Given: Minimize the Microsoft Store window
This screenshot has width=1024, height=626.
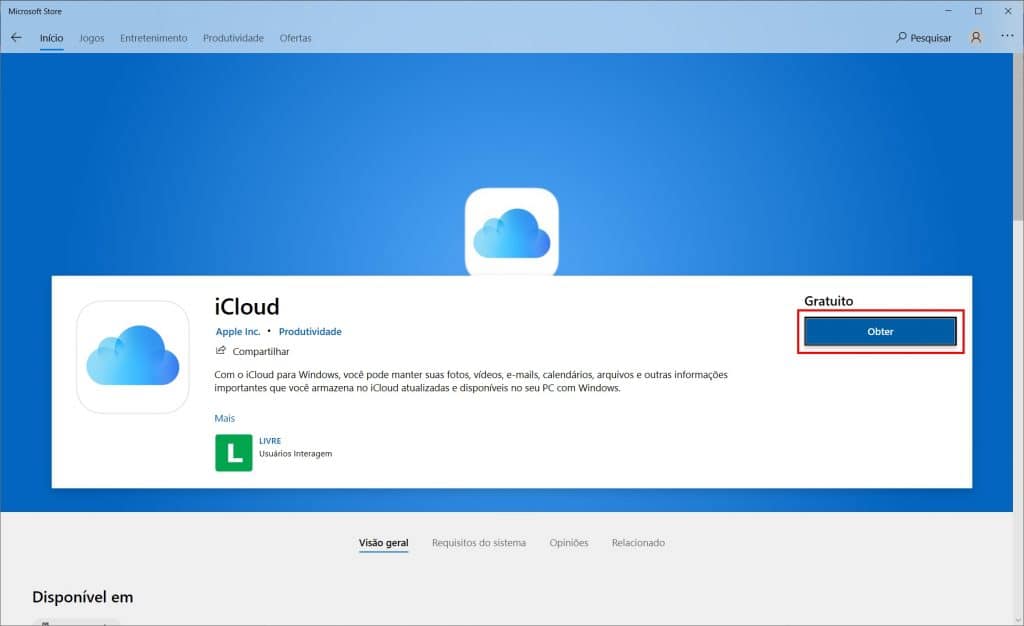Looking at the screenshot, I should (948, 11).
